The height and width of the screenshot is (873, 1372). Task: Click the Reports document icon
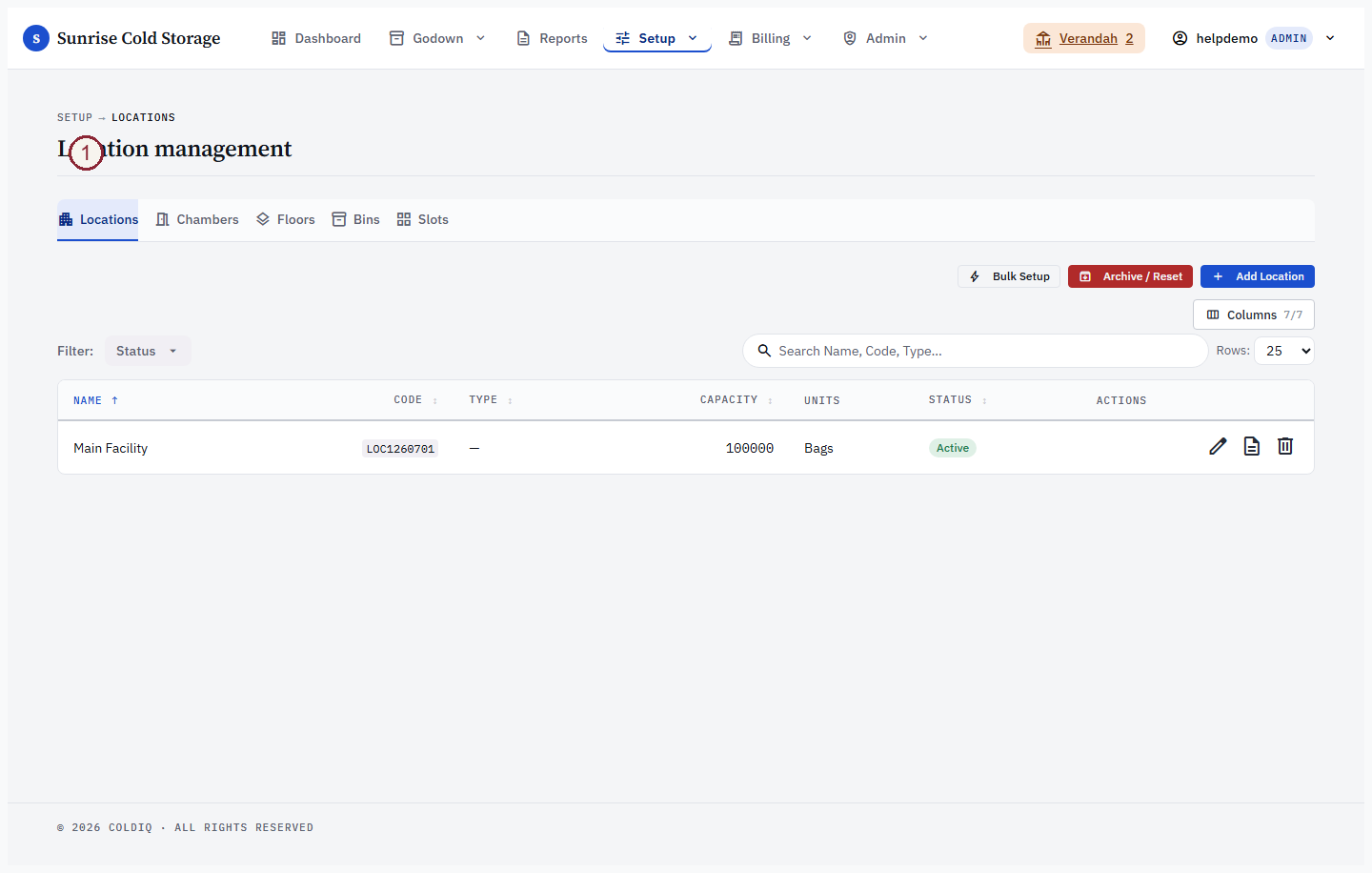click(523, 38)
